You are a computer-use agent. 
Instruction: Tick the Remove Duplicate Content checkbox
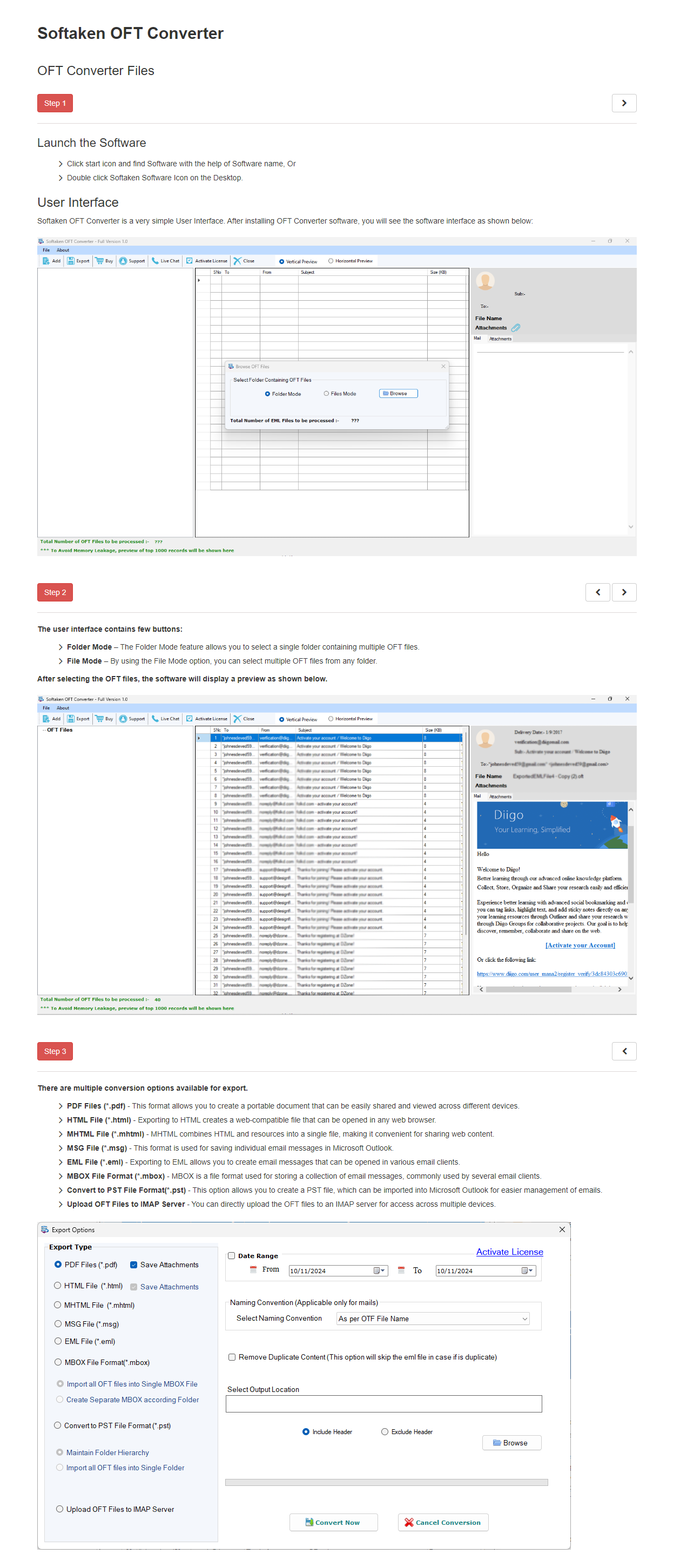(x=232, y=1357)
